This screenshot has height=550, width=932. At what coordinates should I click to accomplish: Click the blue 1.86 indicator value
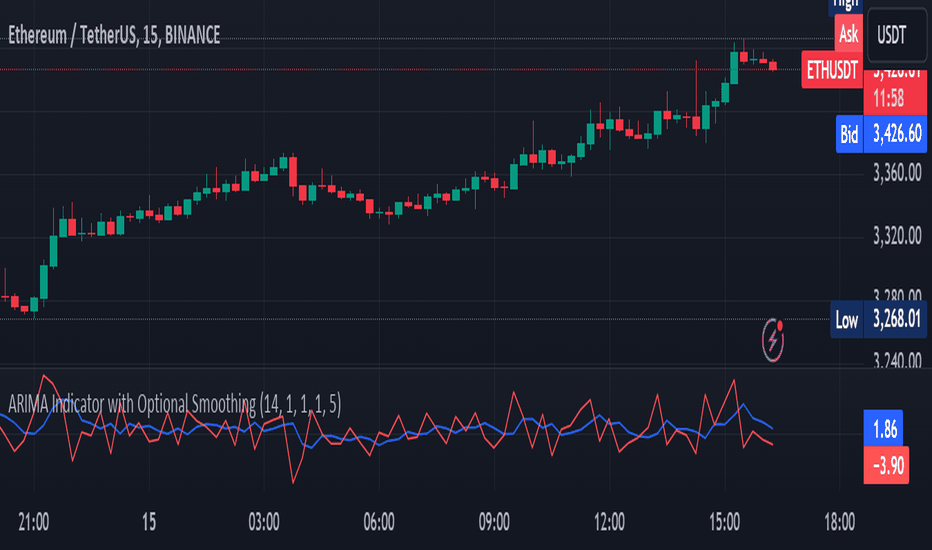(x=884, y=429)
